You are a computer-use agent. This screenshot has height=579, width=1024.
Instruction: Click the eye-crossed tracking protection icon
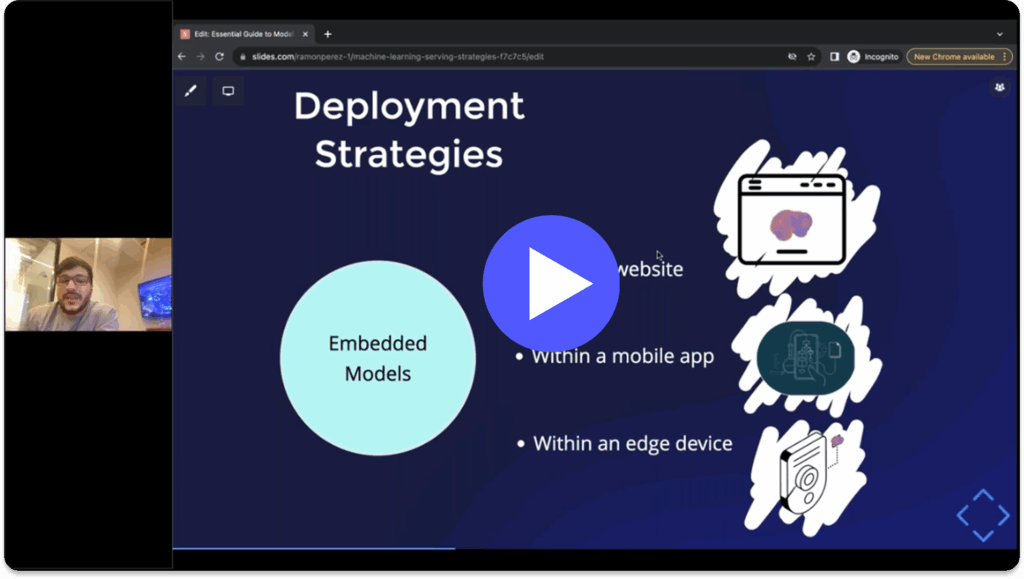pyautogui.click(x=792, y=57)
